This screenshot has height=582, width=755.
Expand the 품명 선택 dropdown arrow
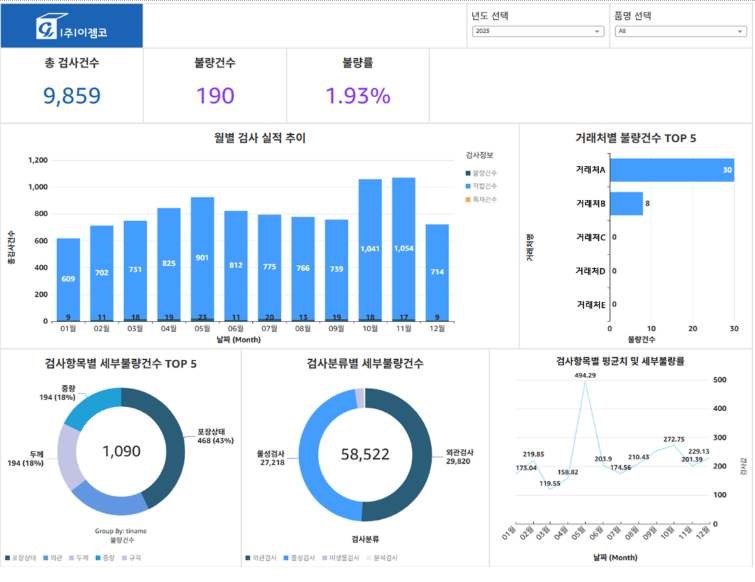tap(740, 31)
